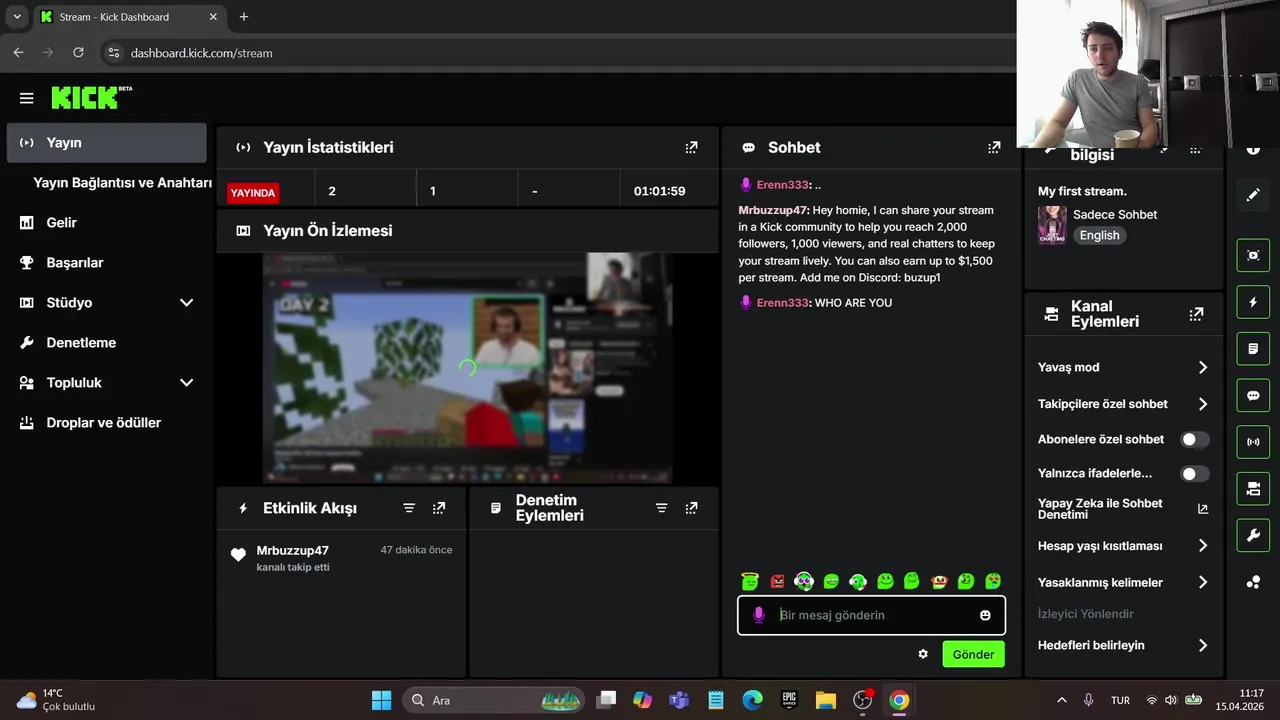Image resolution: width=1280 pixels, height=720 pixels.
Task: Open Takipçilere özel sohbet settings
Action: point(1123,404)
